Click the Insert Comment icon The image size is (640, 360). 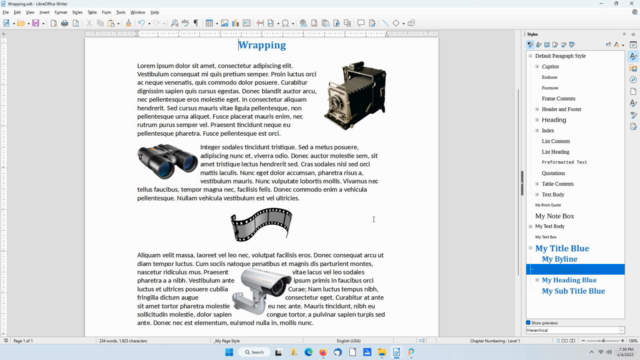361,23
